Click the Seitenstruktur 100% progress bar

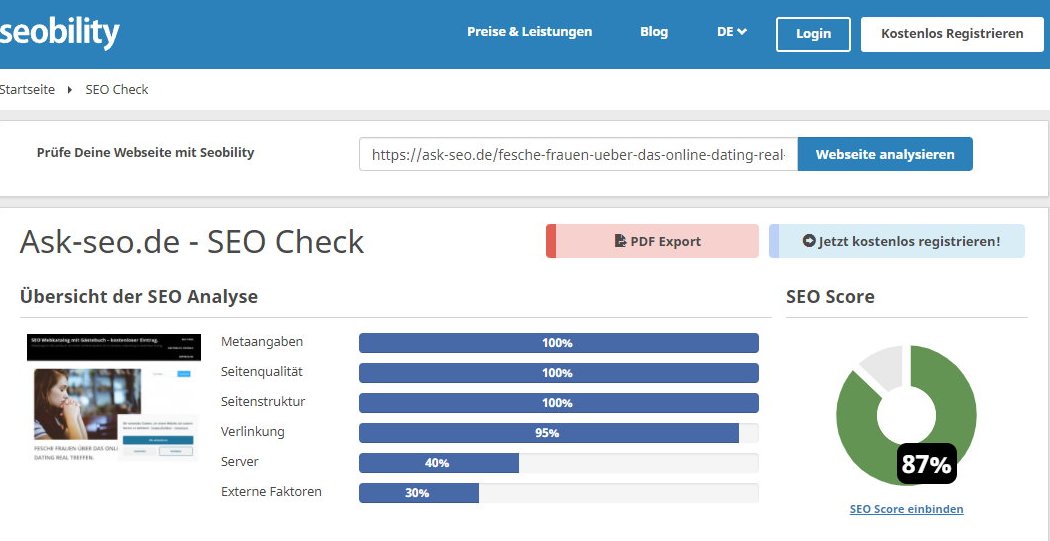[x=558, y=403]
